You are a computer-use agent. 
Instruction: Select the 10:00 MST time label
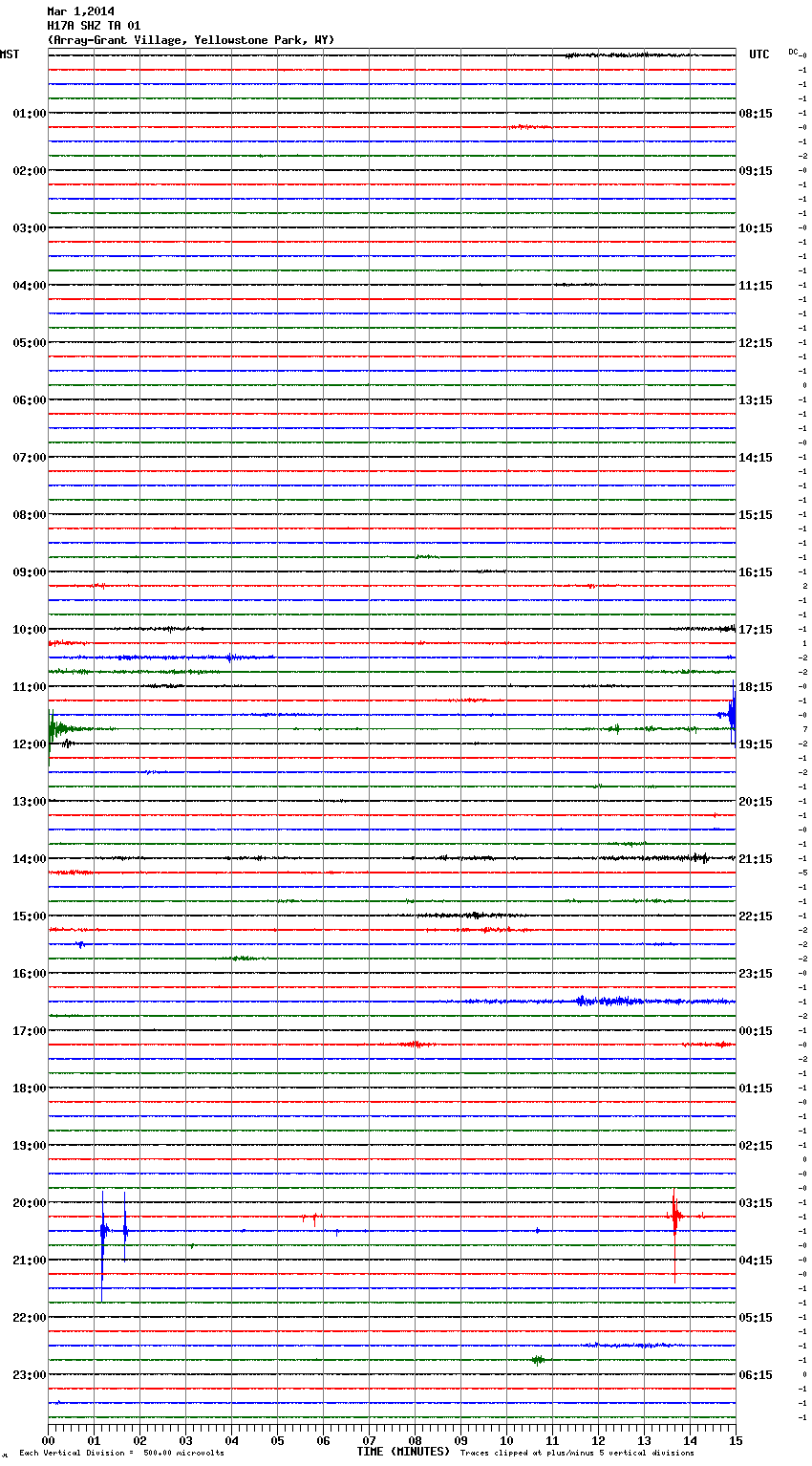click(x=30, y=629)
